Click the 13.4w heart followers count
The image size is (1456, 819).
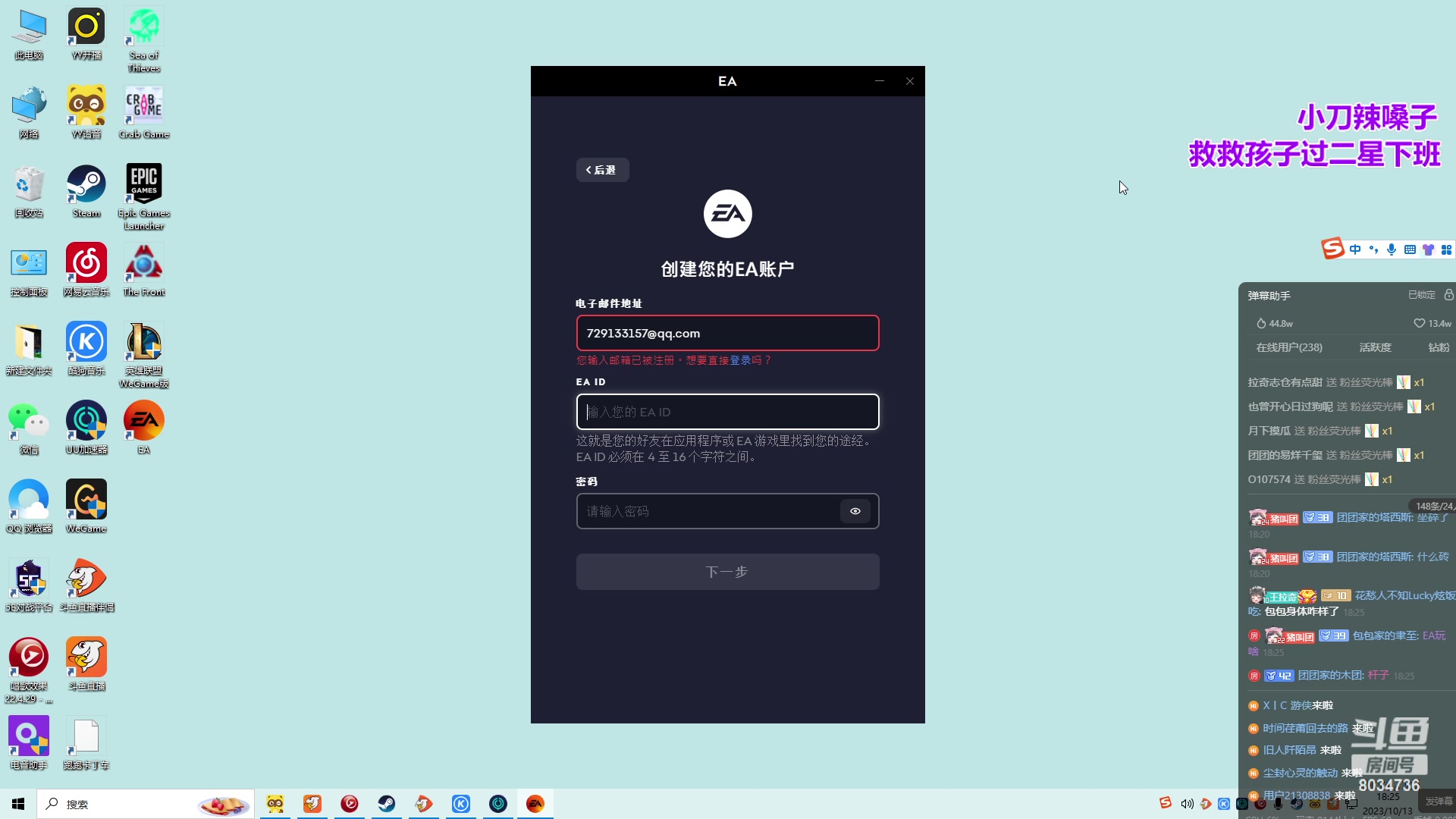pyautogui.click(x=1432, y=323)
